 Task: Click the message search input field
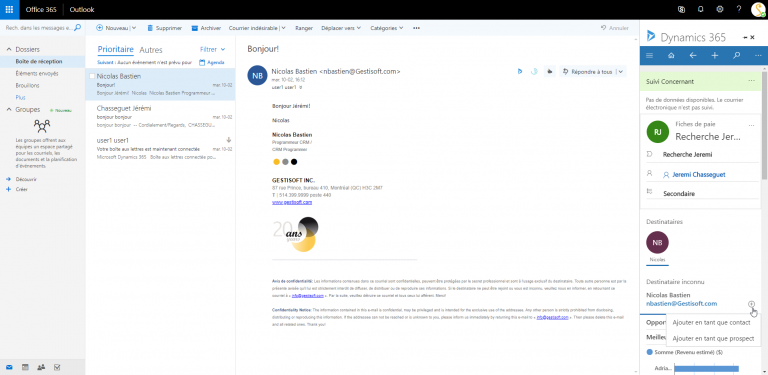point(39,28)
